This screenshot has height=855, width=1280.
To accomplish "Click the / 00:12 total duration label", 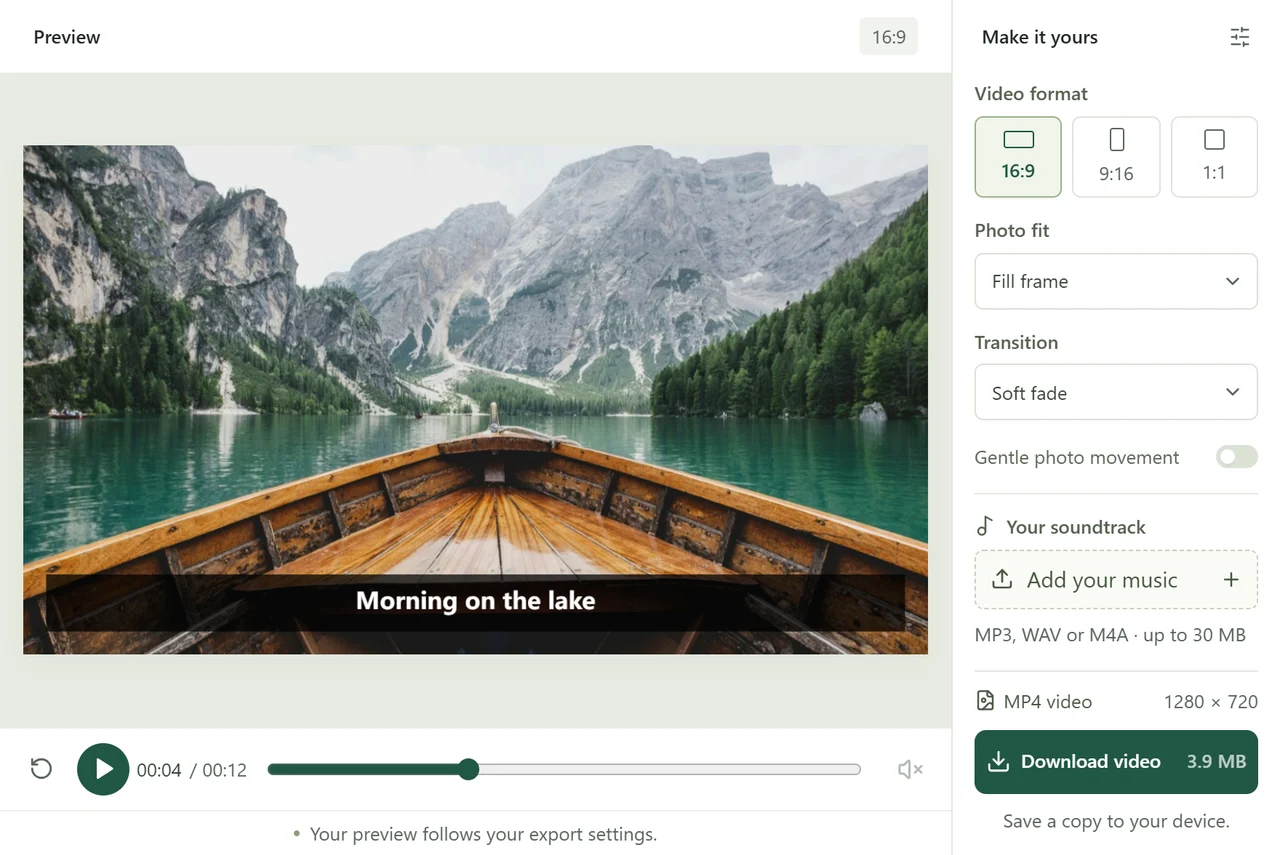I will [x=218, y=770].
